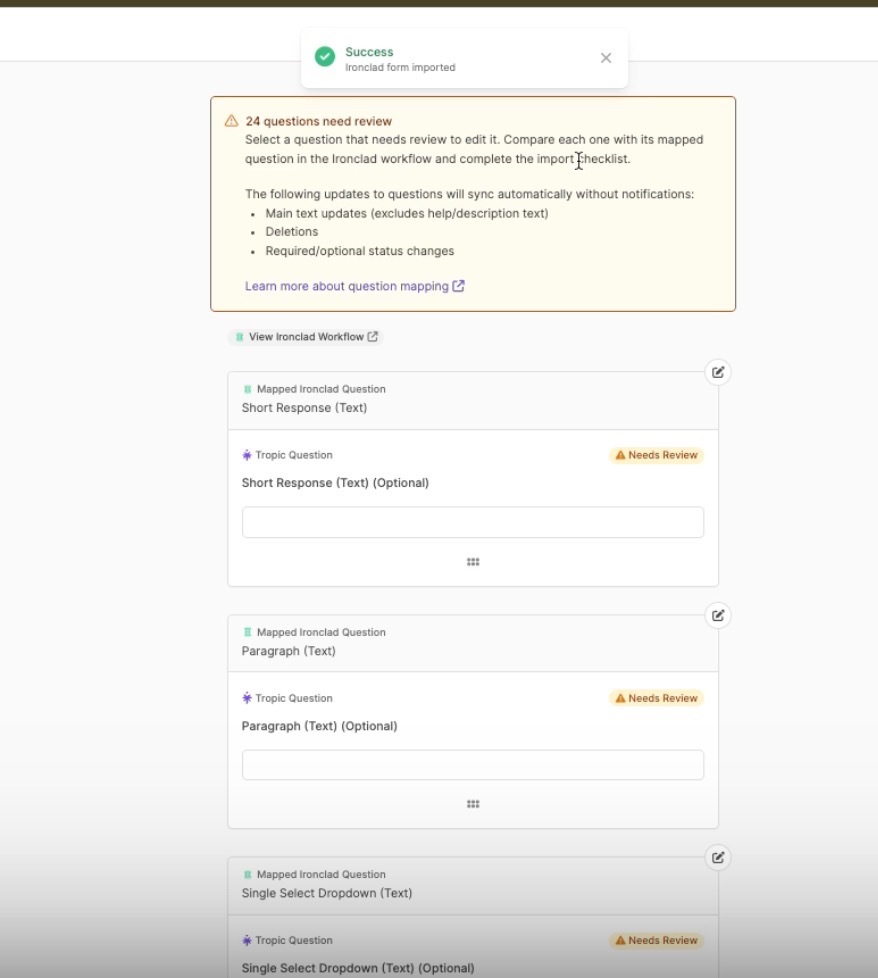Edit the Single Select Dropdown question via pencil

[718, 858]
